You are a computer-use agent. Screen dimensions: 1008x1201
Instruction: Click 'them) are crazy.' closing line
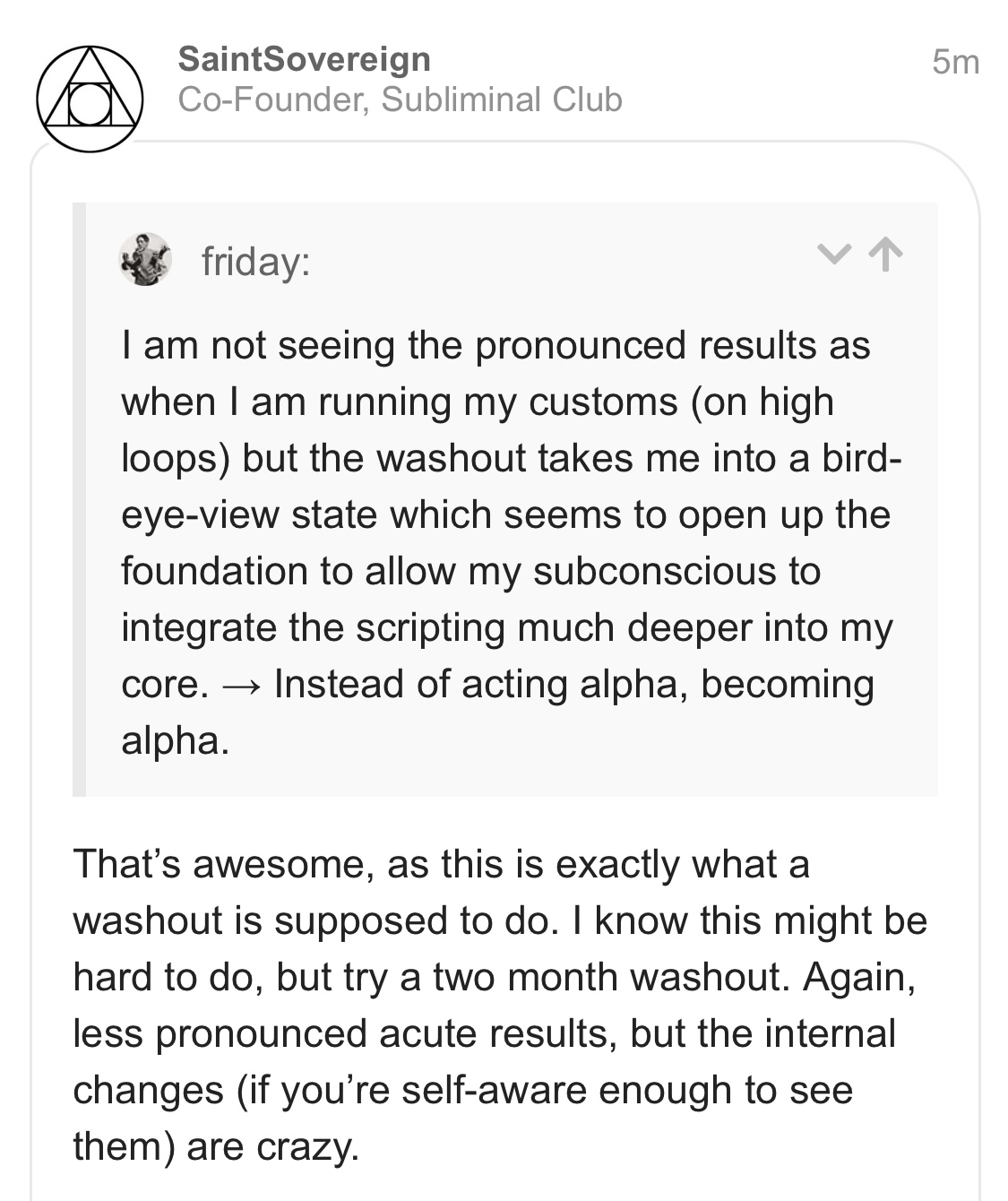pyautogui.click(x=216, y=1146)
